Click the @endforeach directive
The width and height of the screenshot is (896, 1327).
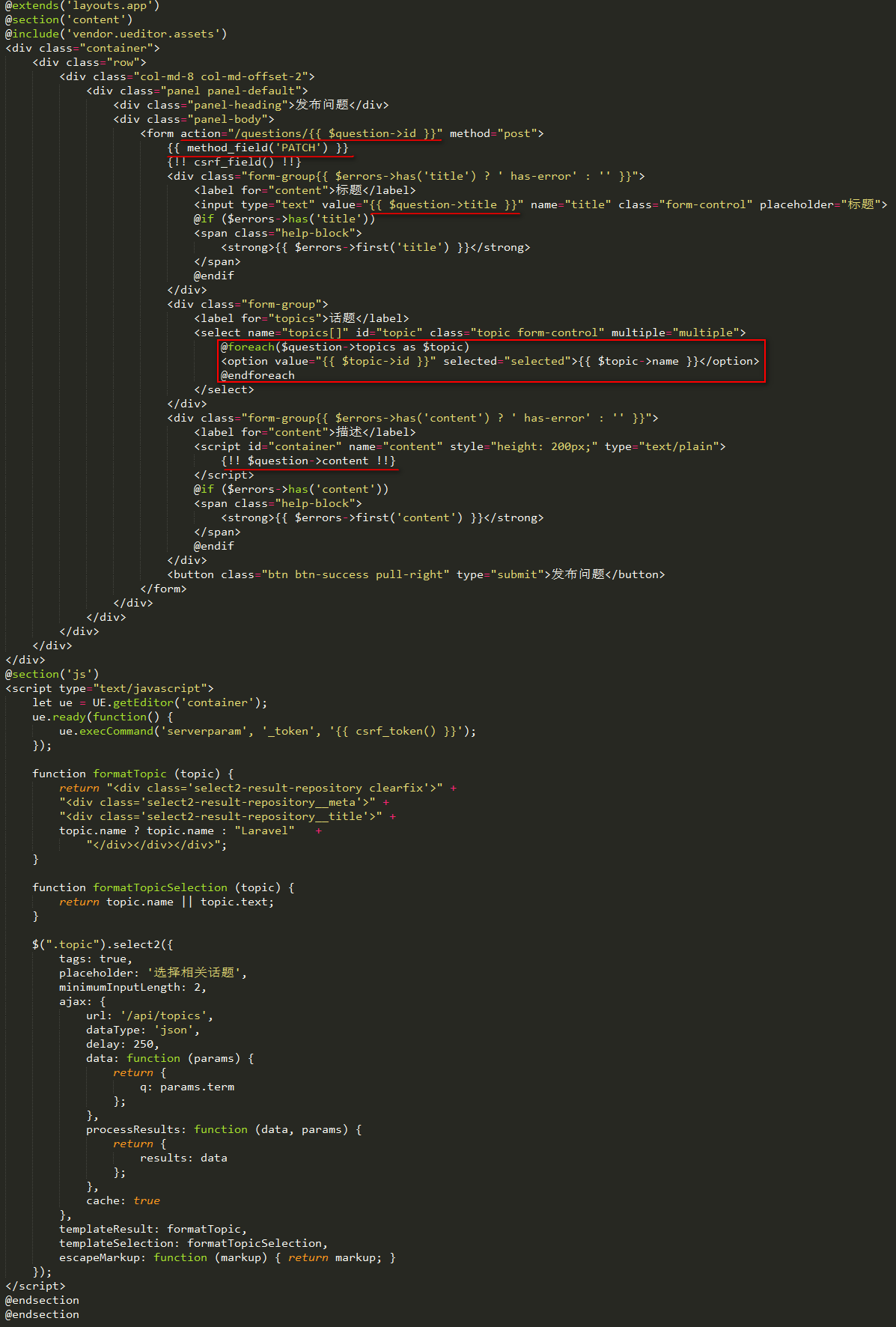tap(257, 375)
